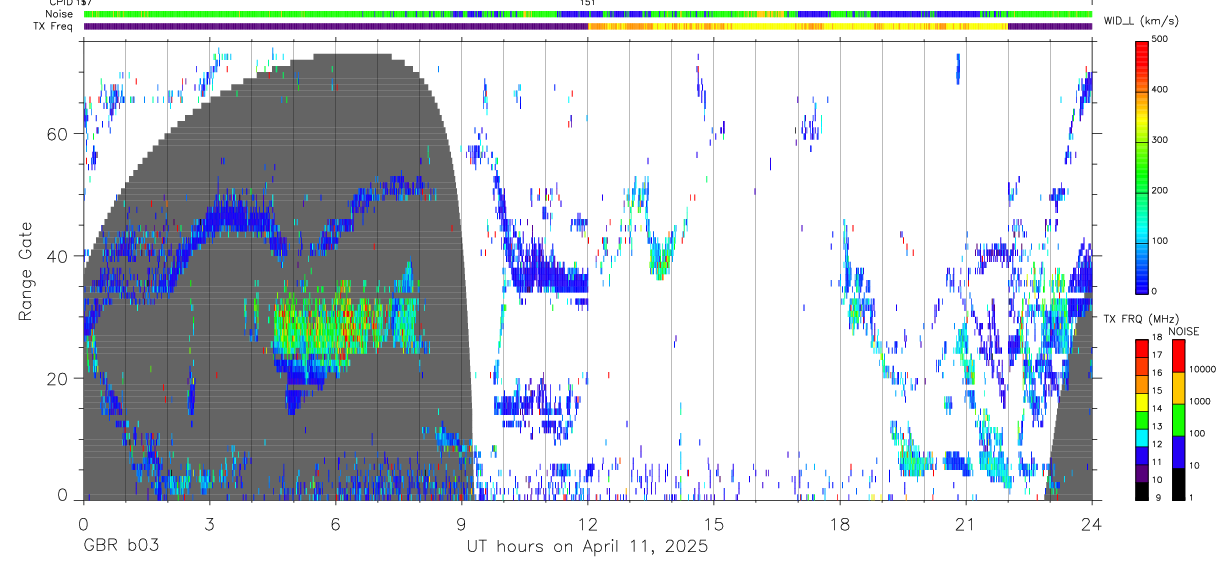Click x-axis tick label '3'
The image size is (1228, 567).
(x=209, y=523)
